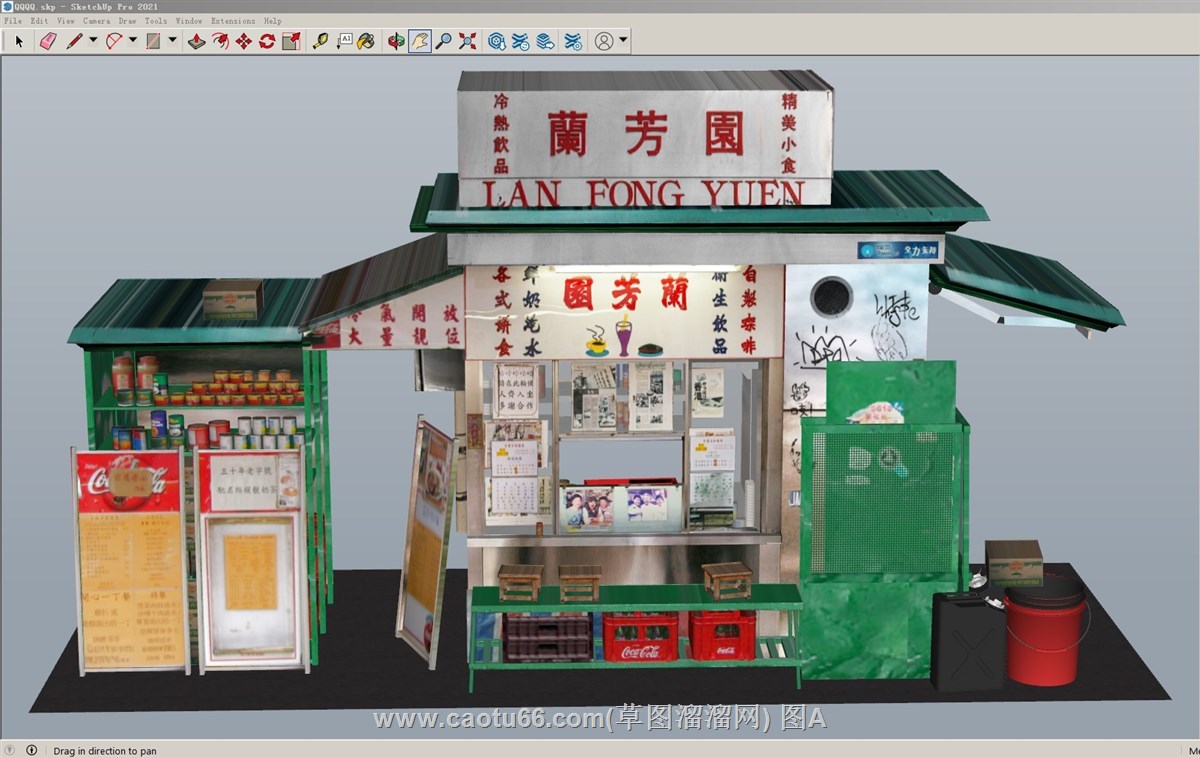The height and width of the screenshot is (758, 1200).
Task: Expand the Line tool dropdown arrow
Action: tap(93, 41)
